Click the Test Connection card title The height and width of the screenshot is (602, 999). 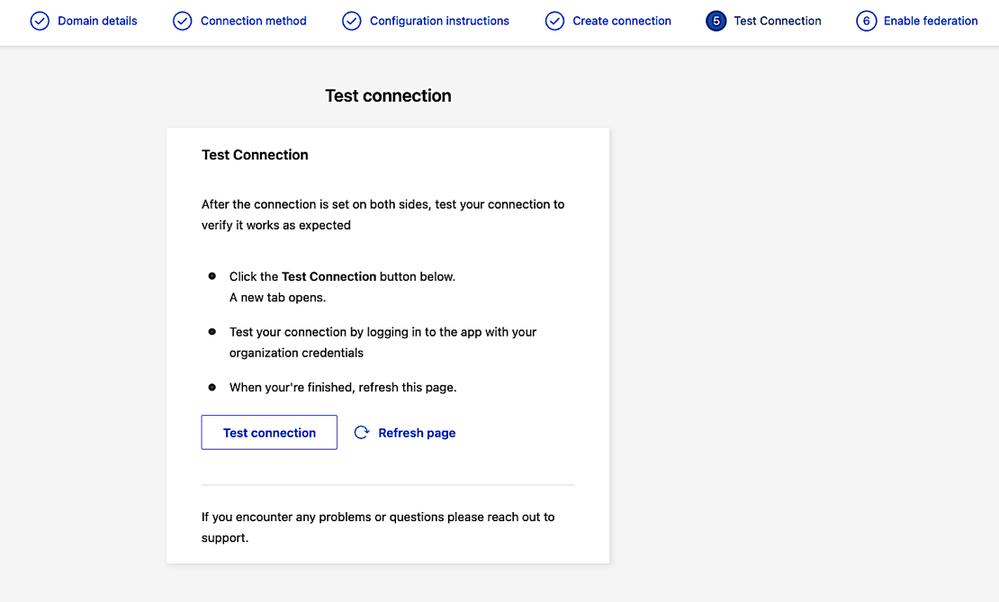[x=255, y=155]
